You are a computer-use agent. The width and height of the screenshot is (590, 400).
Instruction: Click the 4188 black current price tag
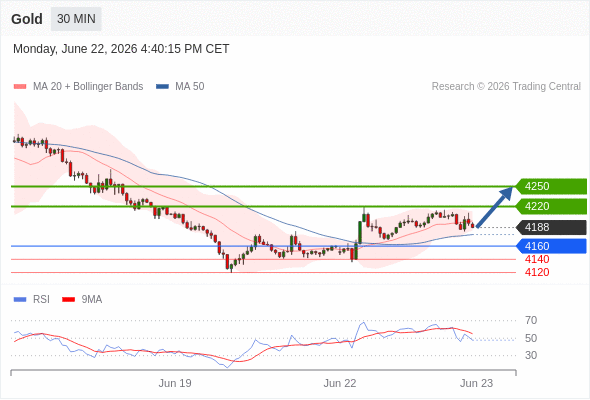pos(550,227)
